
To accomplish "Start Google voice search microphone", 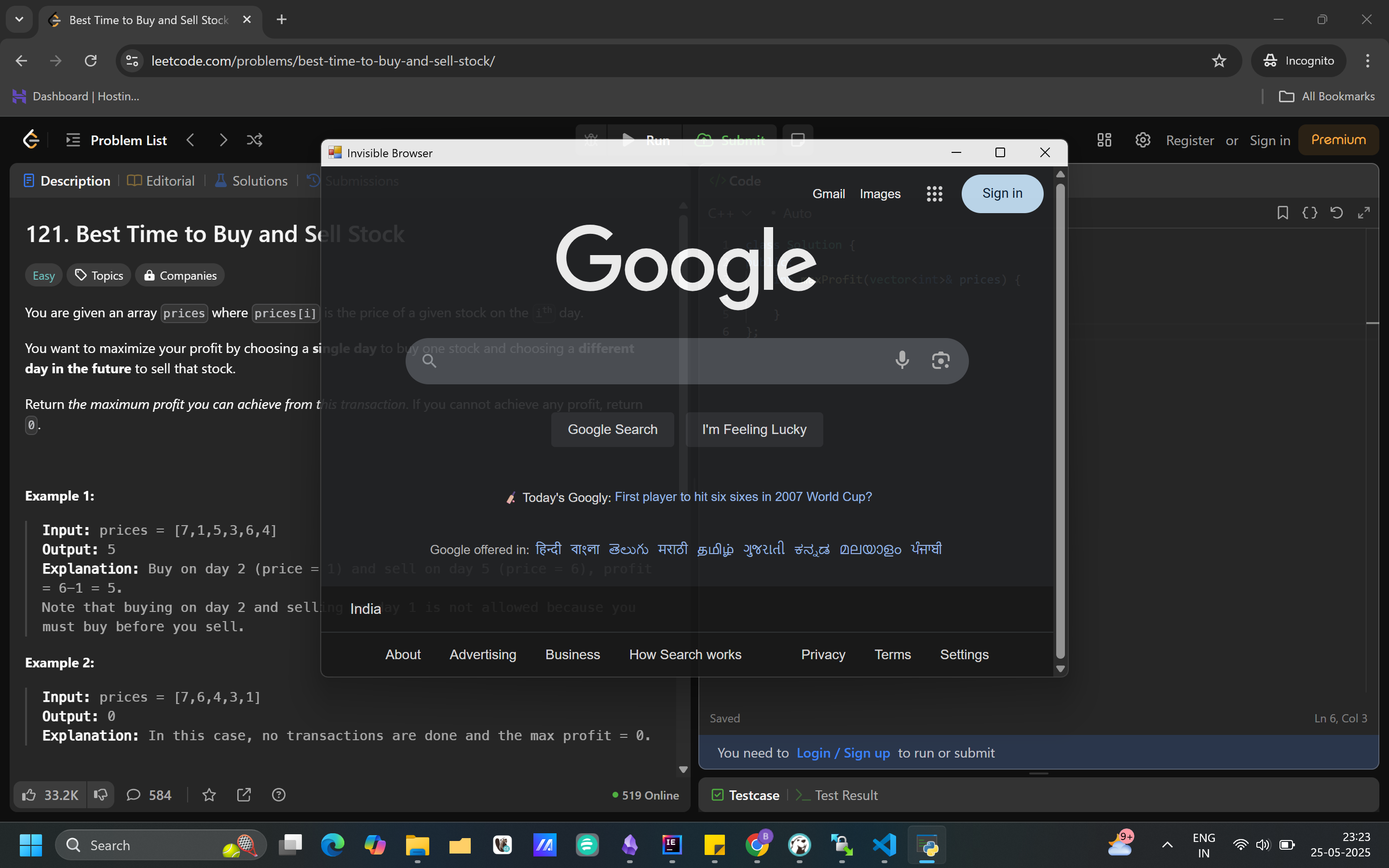I will point(902,361).
